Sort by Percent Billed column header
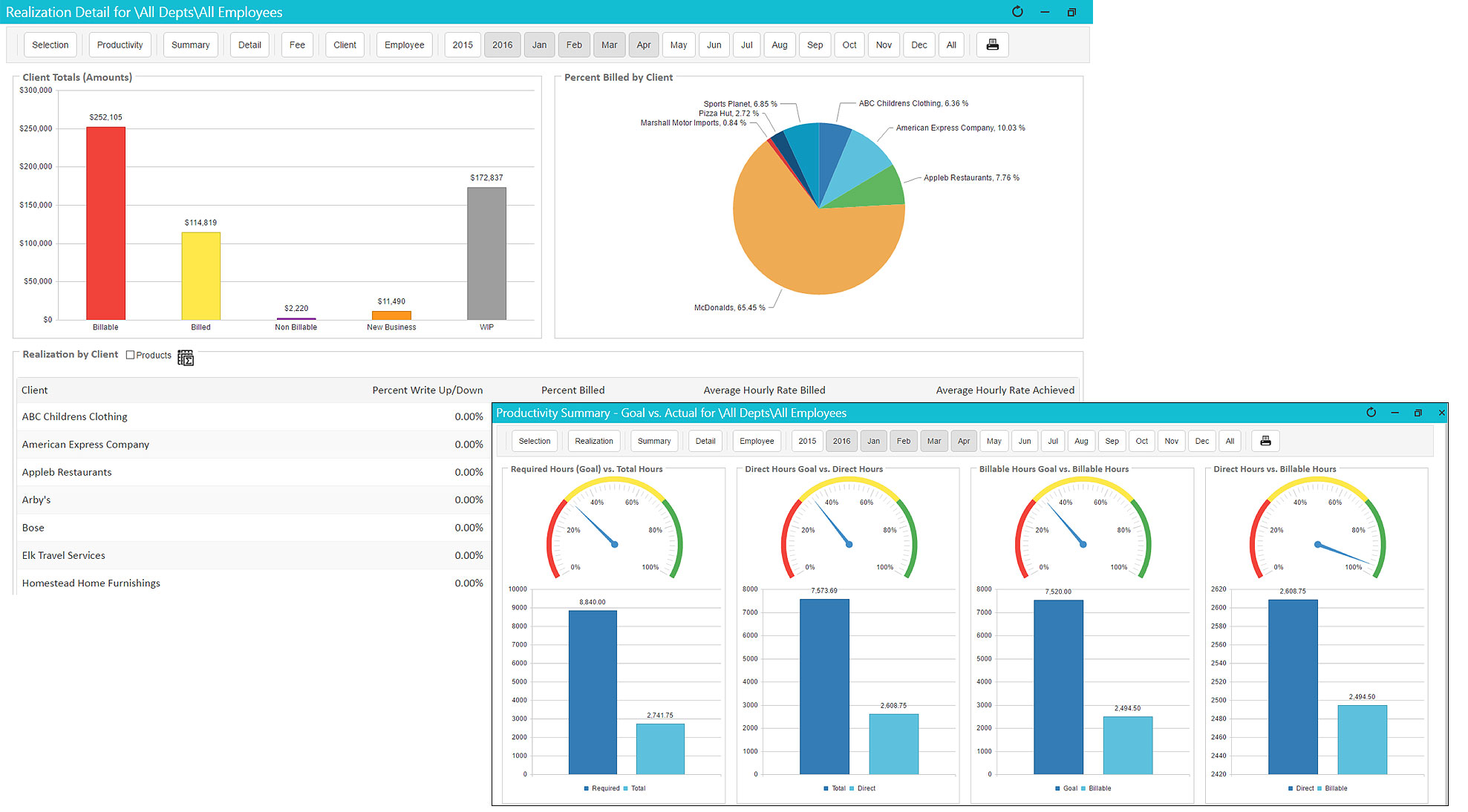Viewport: 1468px width, 812px height. coord(572,390)
